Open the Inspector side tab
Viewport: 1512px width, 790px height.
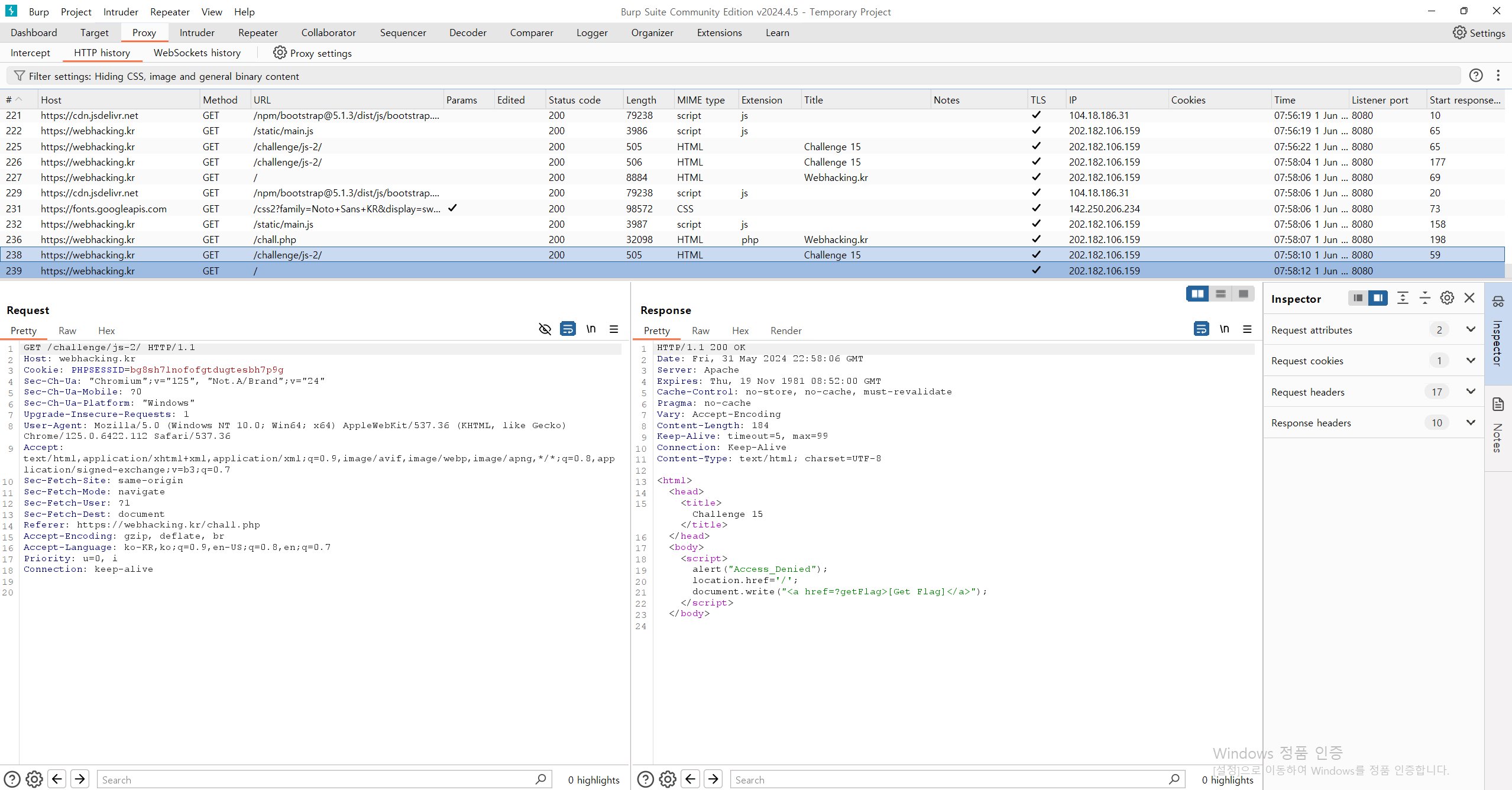pyautogui.click(x=1498, y=334)
